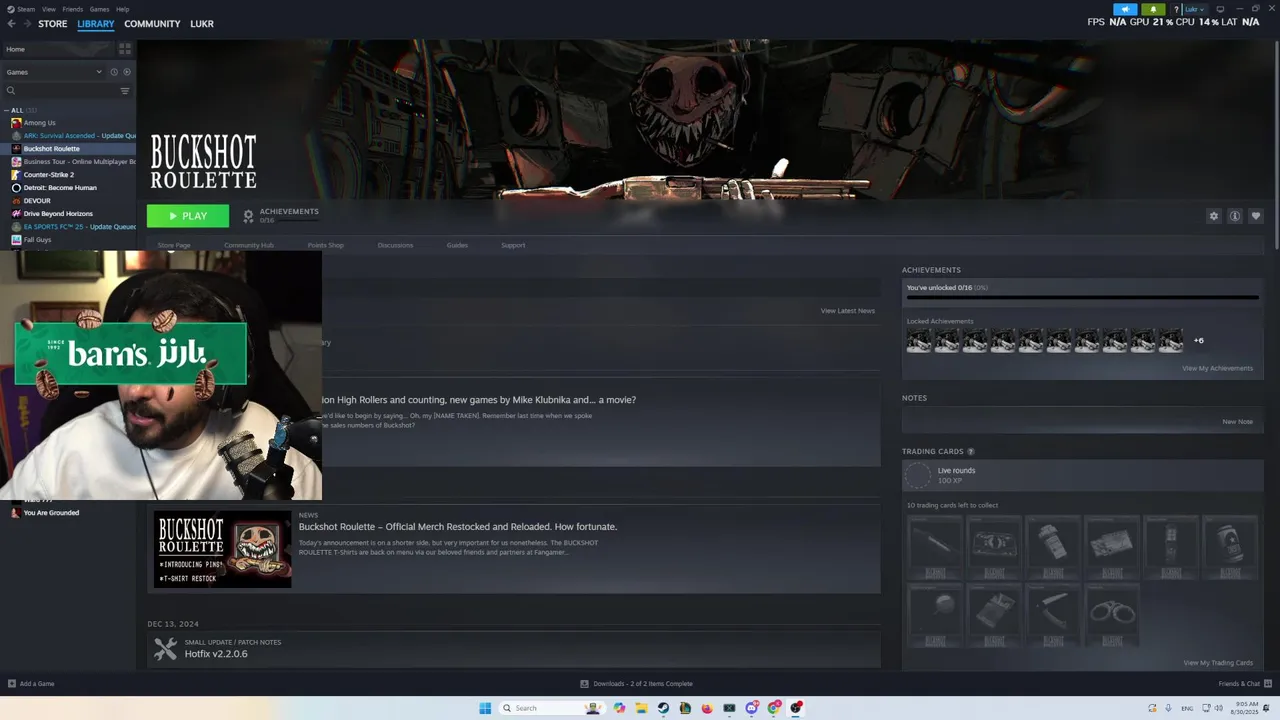
Task: Open File Explorer from the taskbar
Action: click(x=641, y=708)
